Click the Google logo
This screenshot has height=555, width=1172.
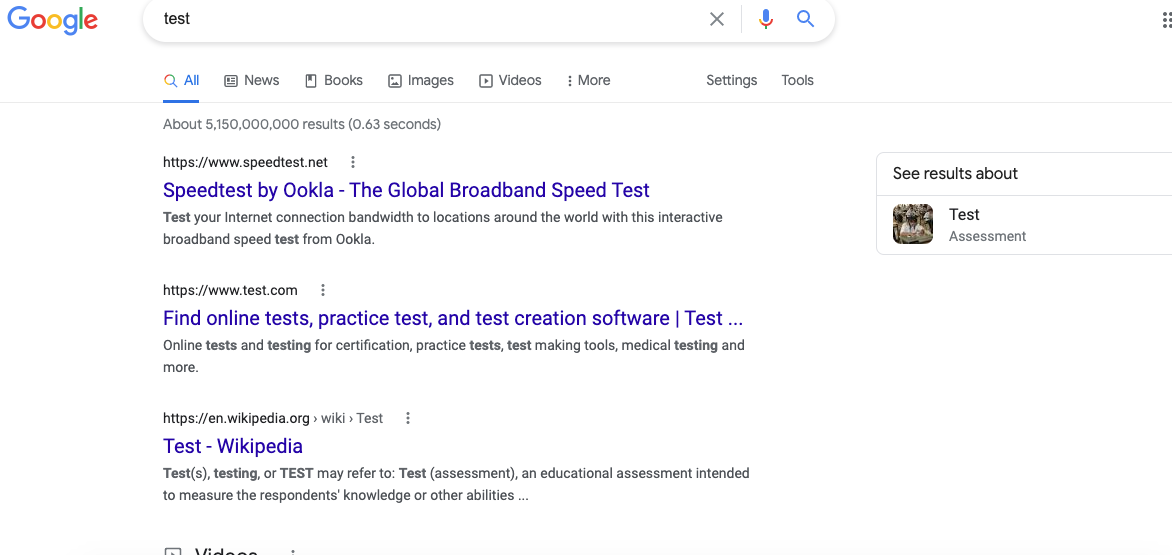tap(52, 20)
